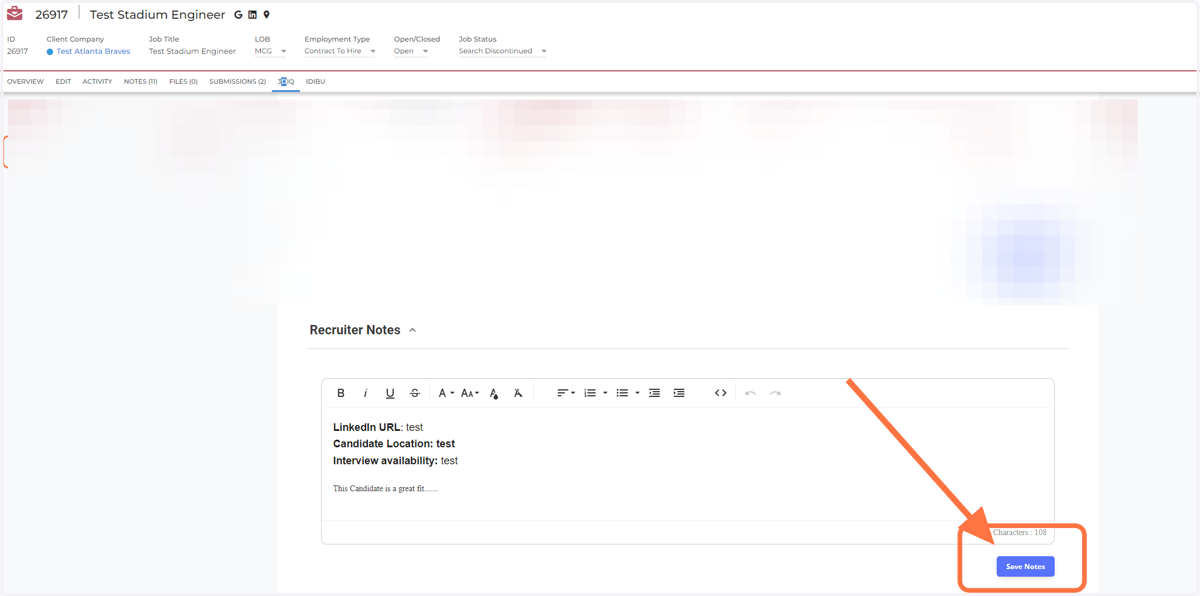Open the Test Atlanta Braves company link
The image size is (1200, 596).
pos(93,51)
